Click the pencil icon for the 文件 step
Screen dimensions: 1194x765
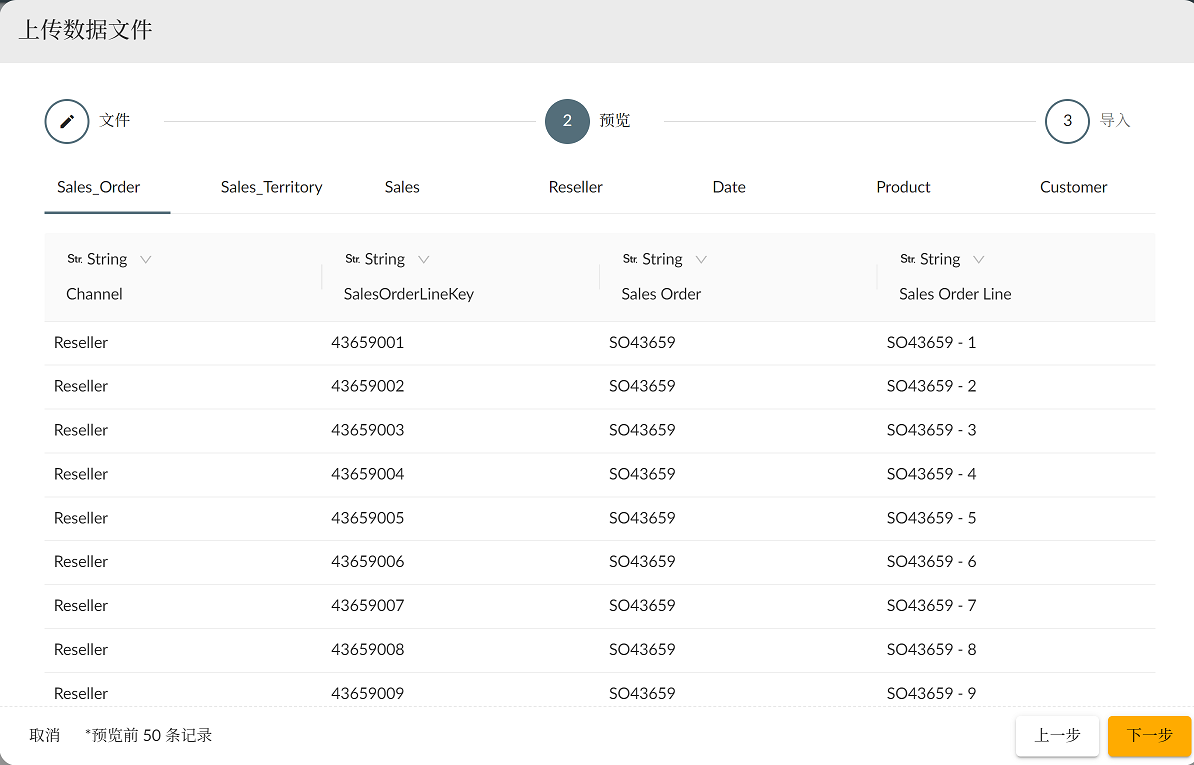(x=67, y=121)
